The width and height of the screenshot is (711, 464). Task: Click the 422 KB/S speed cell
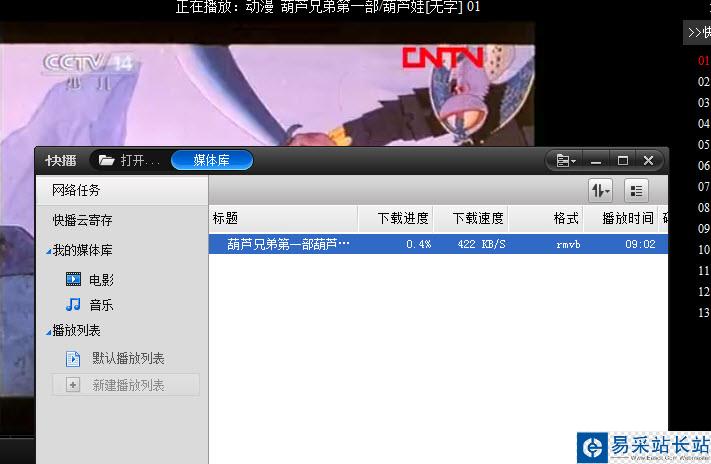481,244
